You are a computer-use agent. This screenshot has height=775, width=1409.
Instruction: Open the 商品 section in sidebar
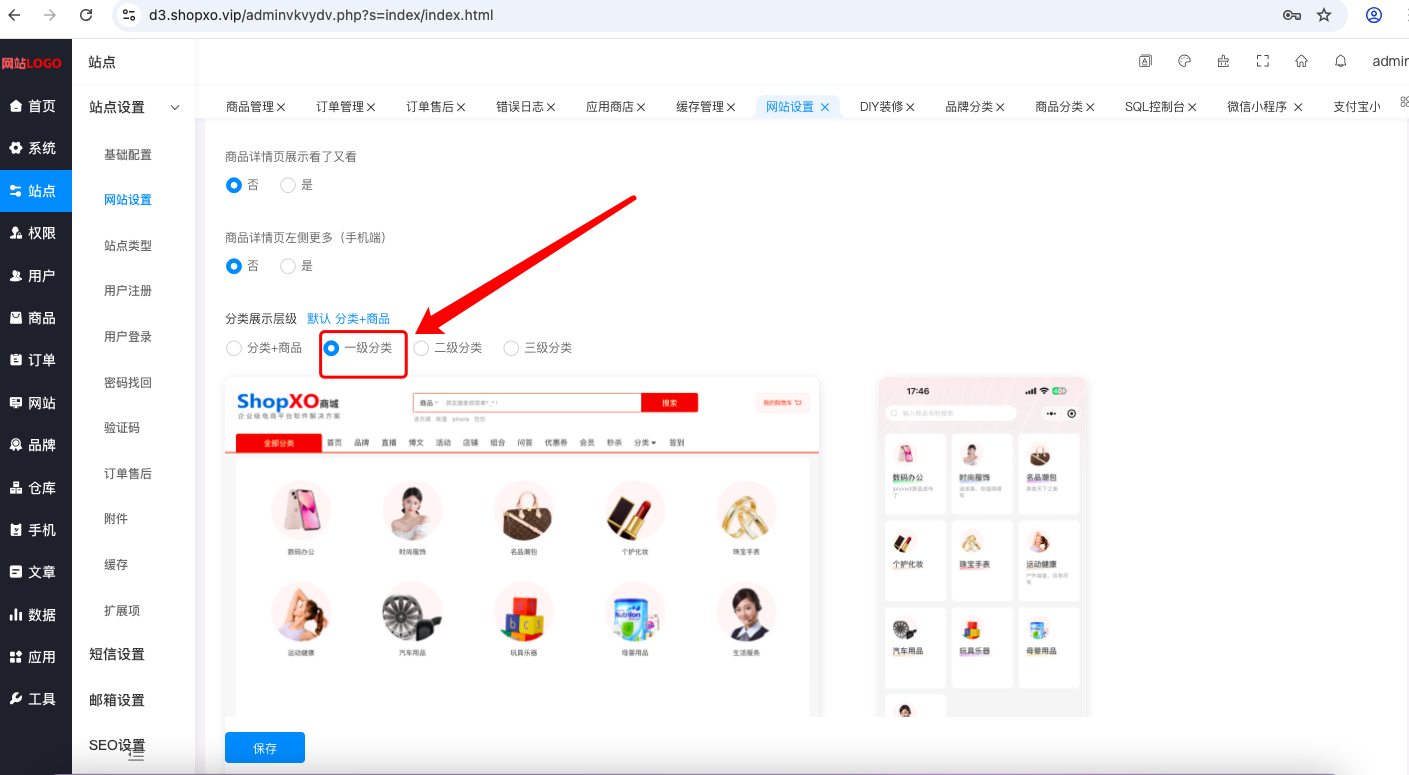click(36, 318)
